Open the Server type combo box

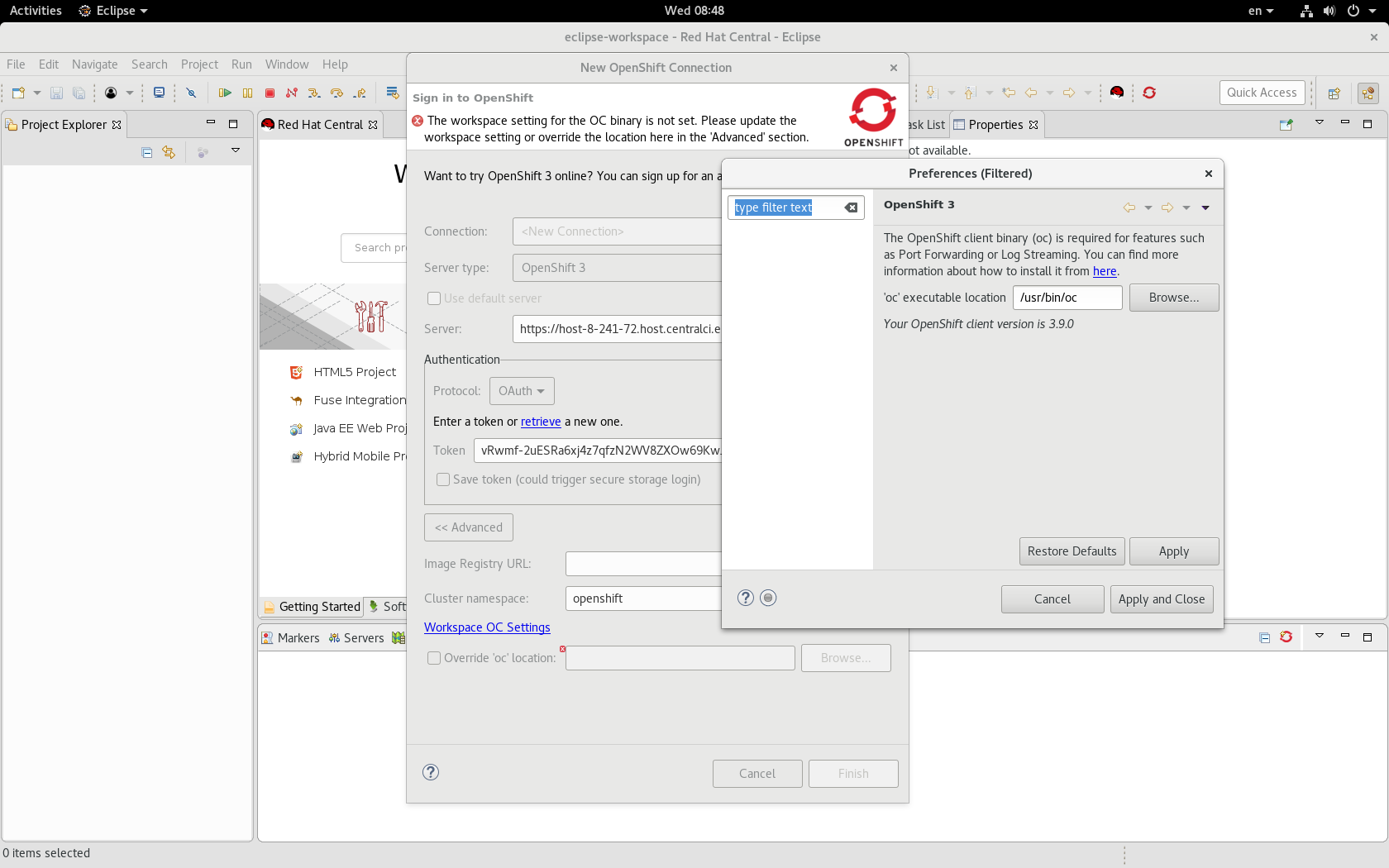click(x=617, y=268)
